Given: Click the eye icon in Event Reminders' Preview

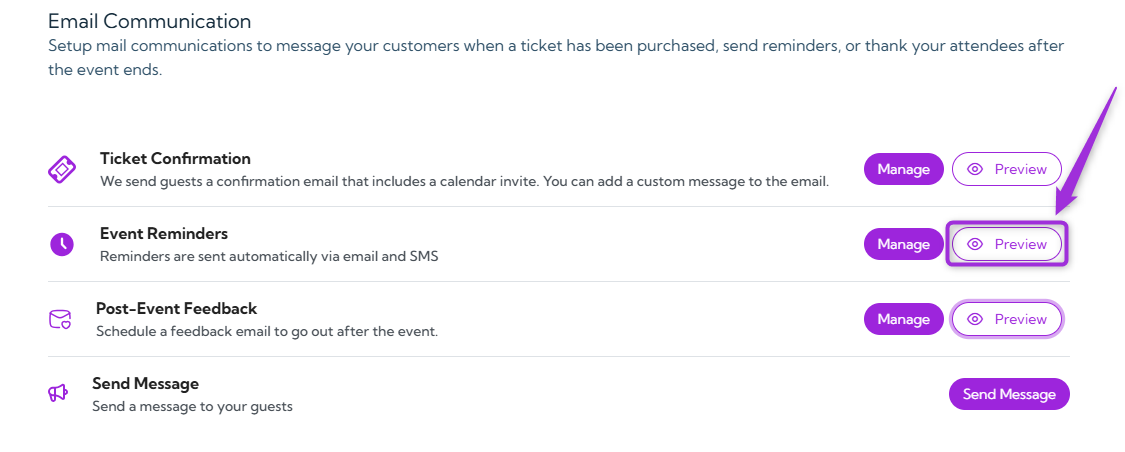Looking at the screenshot, I should click(x=975, y=244).
